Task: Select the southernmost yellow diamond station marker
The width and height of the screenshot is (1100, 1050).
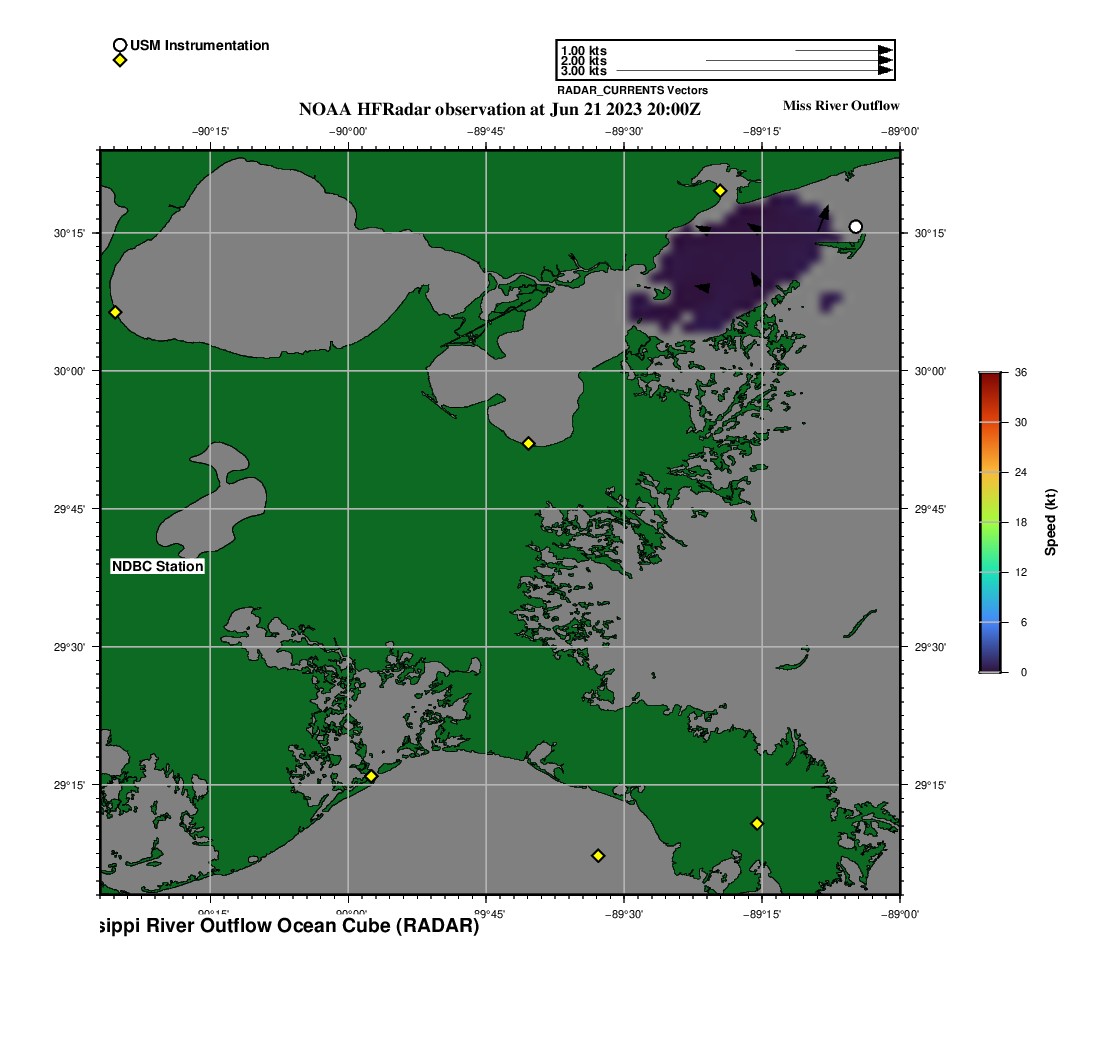Action: pyautogui.click(x=598, y=855)
